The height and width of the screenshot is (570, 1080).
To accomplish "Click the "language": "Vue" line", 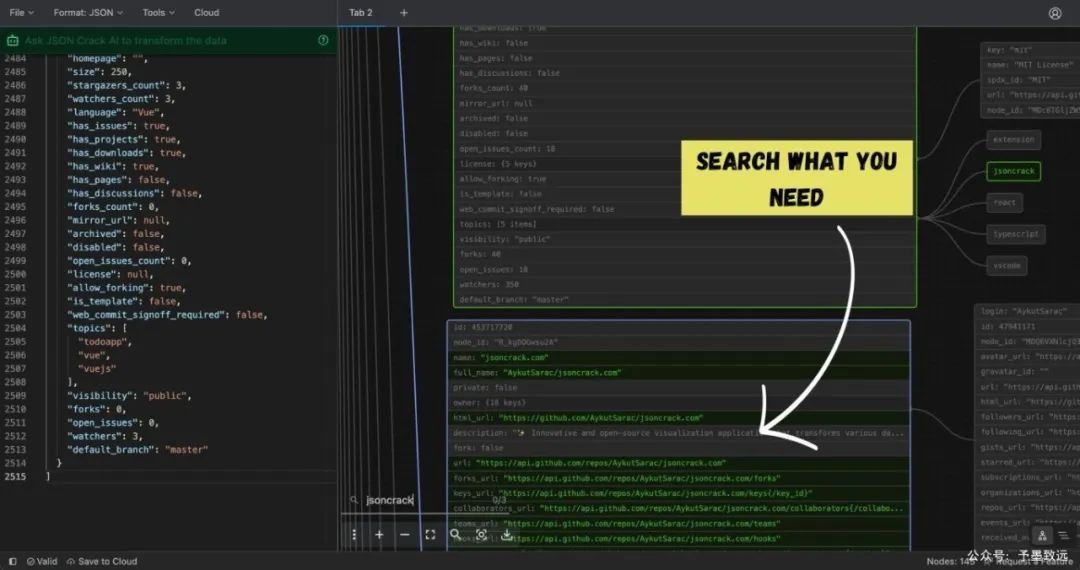I will coord(115,112).
